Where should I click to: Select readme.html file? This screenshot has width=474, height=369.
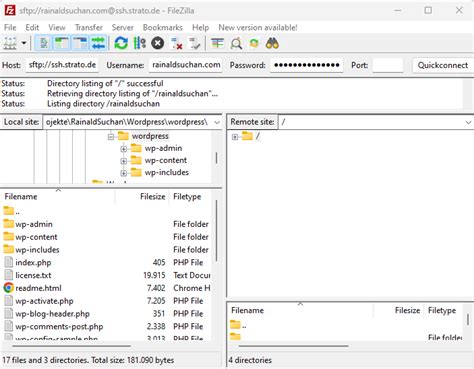pyautogui.click(x=107, y=288)
